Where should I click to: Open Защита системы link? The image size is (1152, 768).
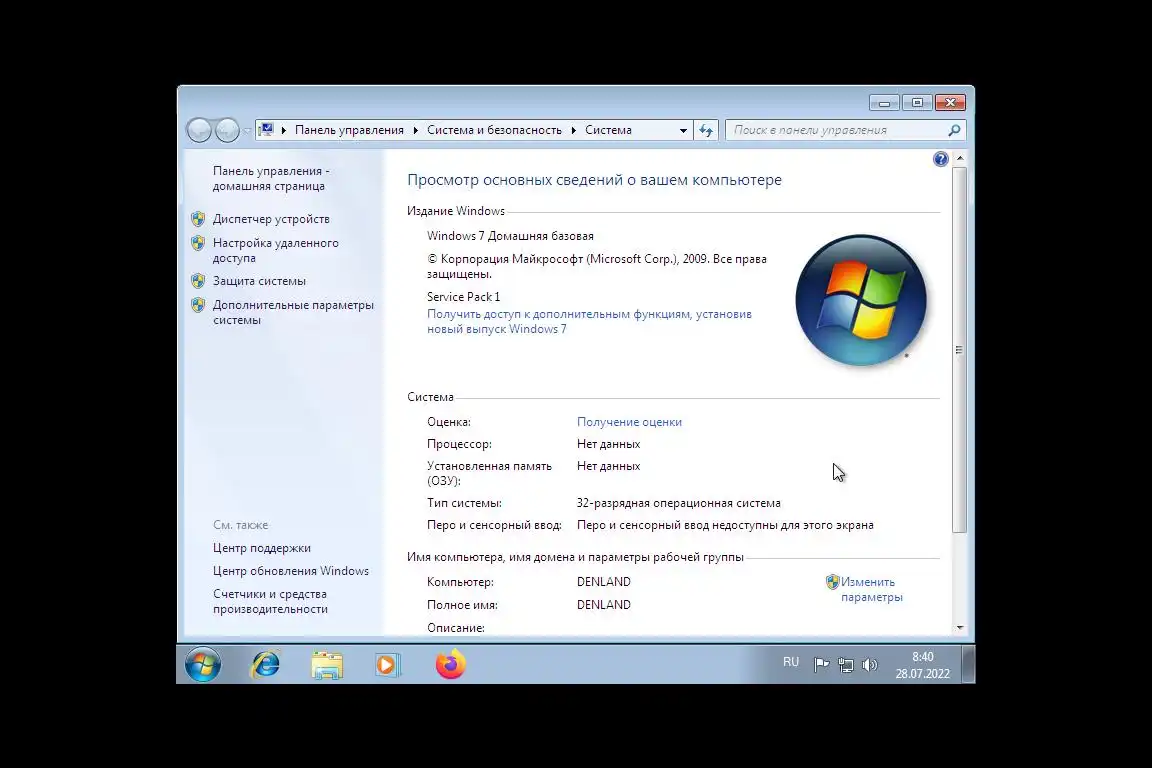(259, 281)
